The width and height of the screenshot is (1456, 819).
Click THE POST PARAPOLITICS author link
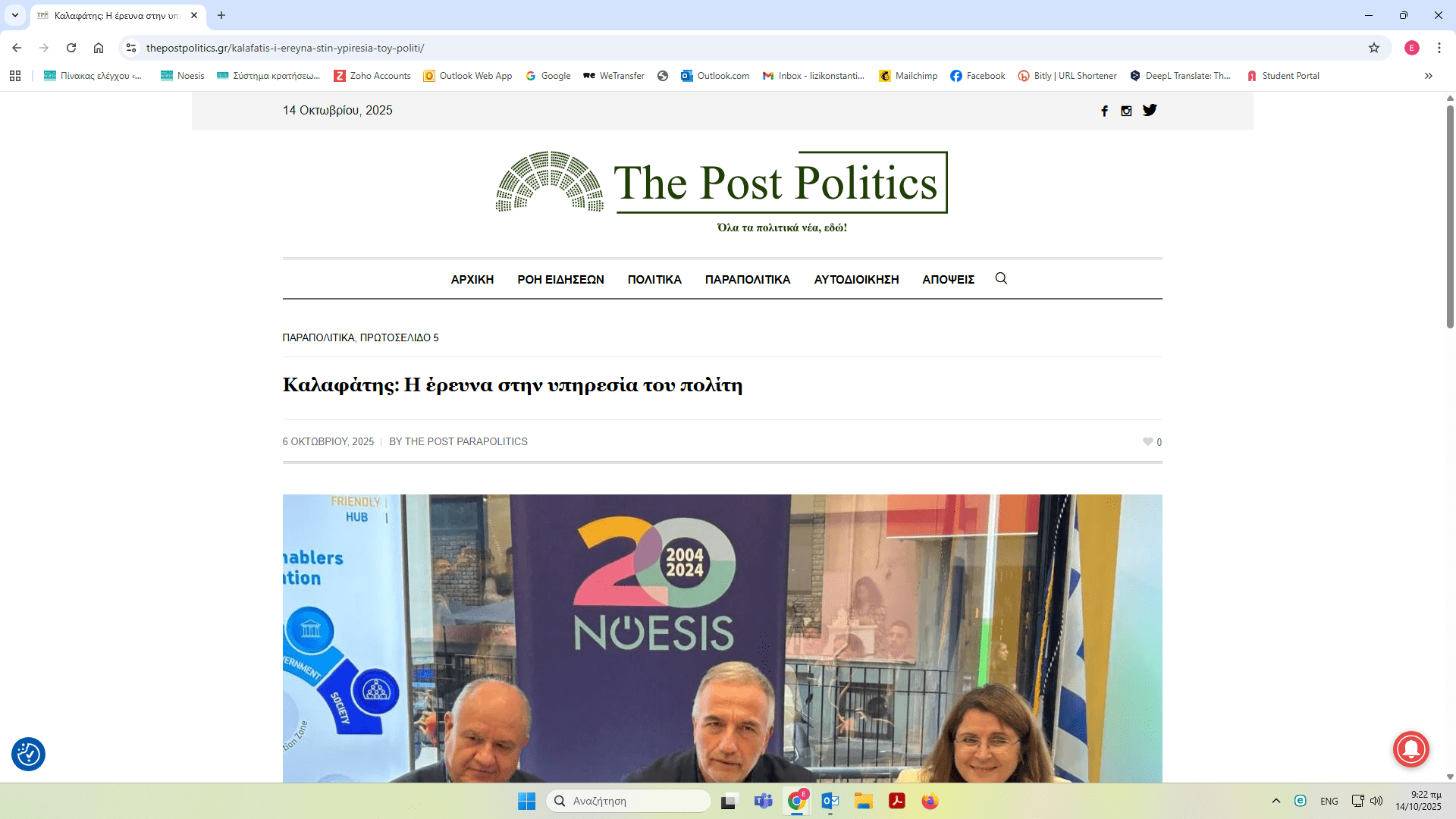(x=466, y=442)
